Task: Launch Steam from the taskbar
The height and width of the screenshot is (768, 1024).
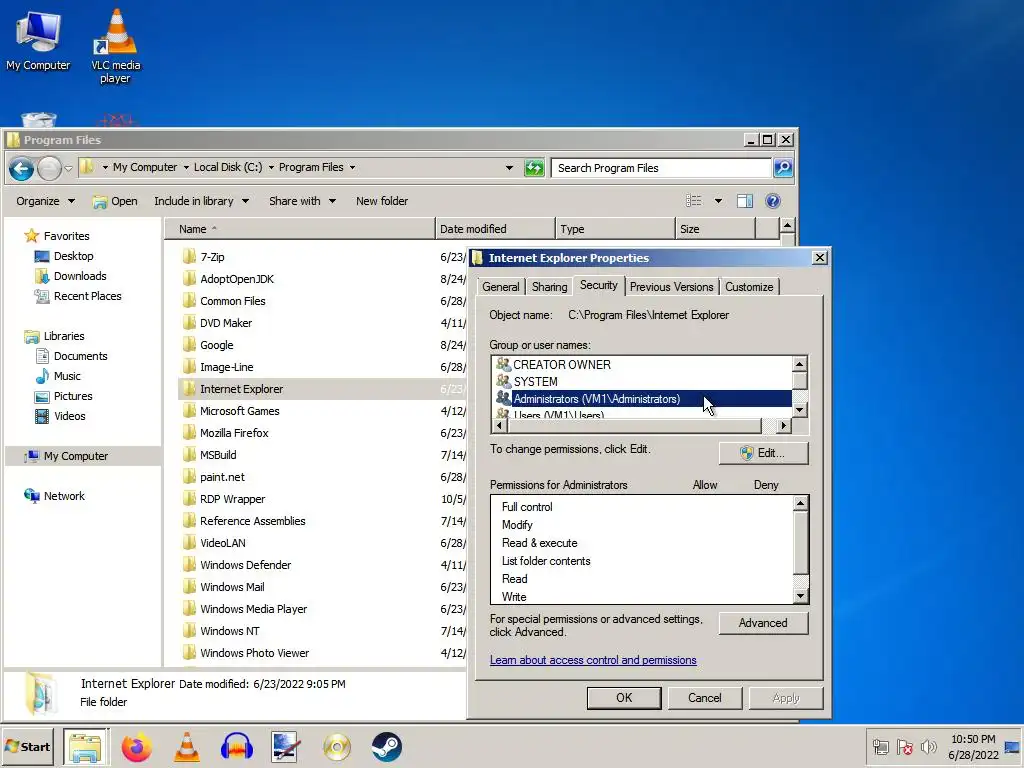Action: (x=387, y=747)
